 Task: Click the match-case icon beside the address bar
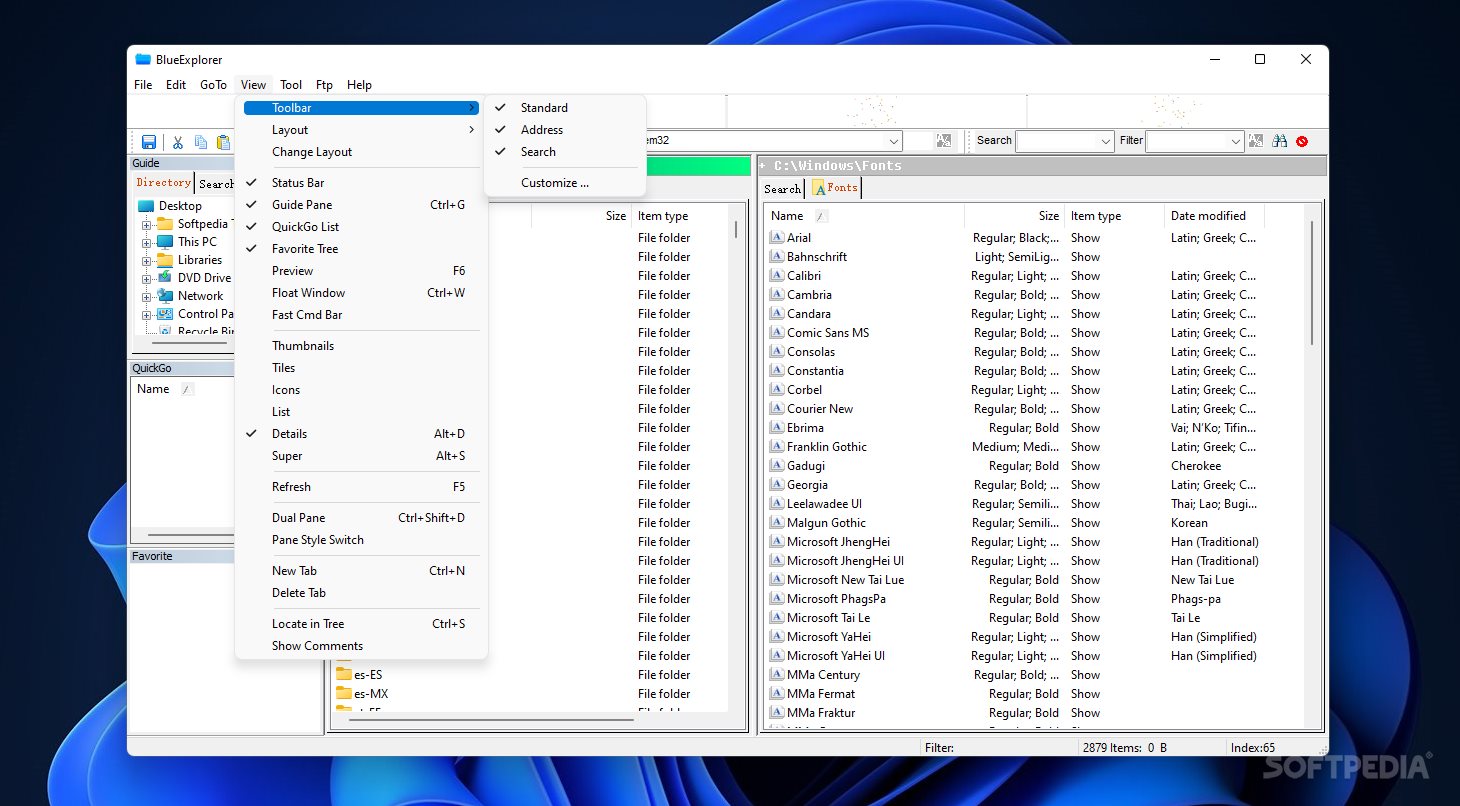(944, 141)
